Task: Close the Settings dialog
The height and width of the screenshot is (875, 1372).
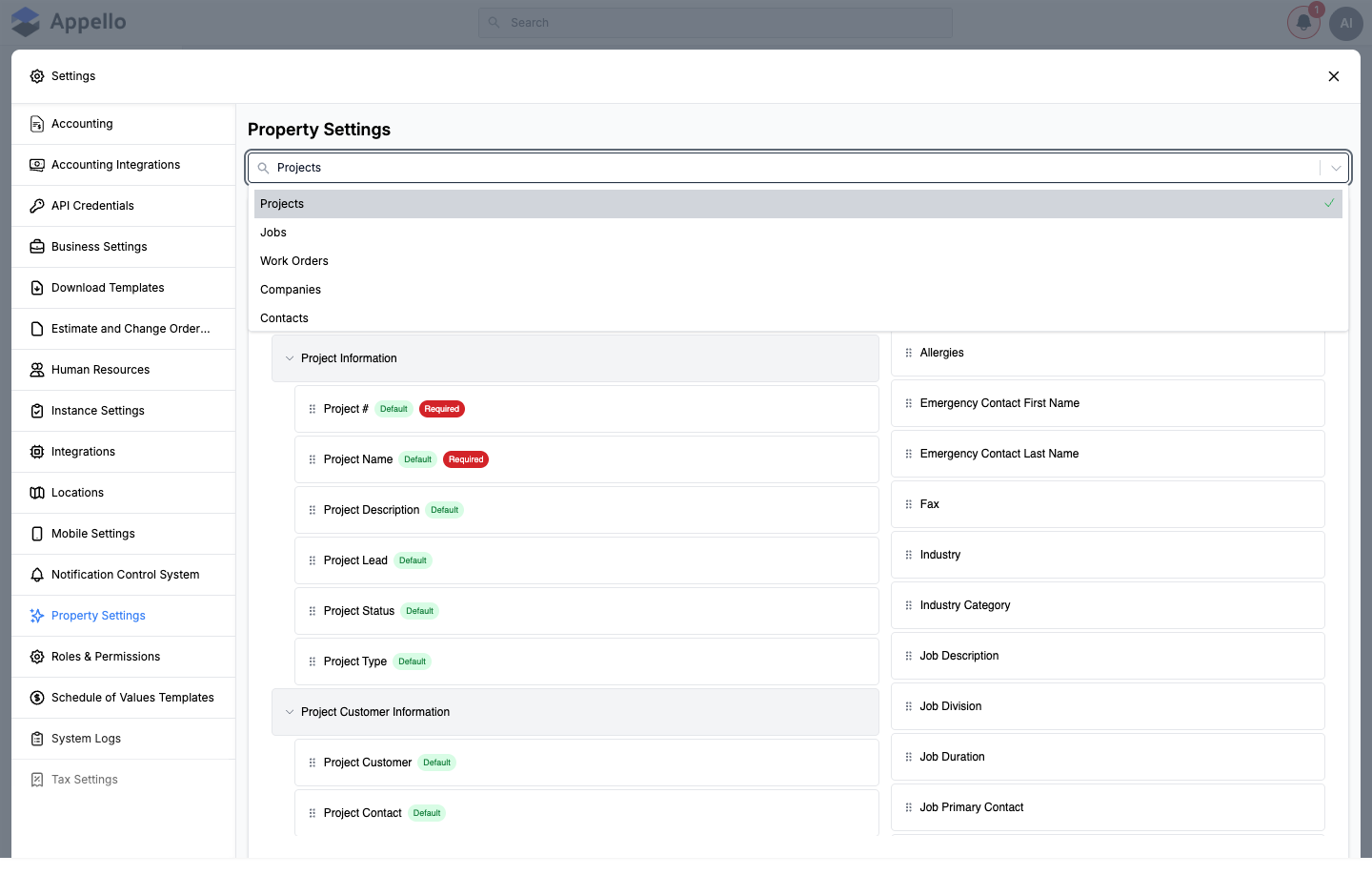Action: pos(1334,76)
